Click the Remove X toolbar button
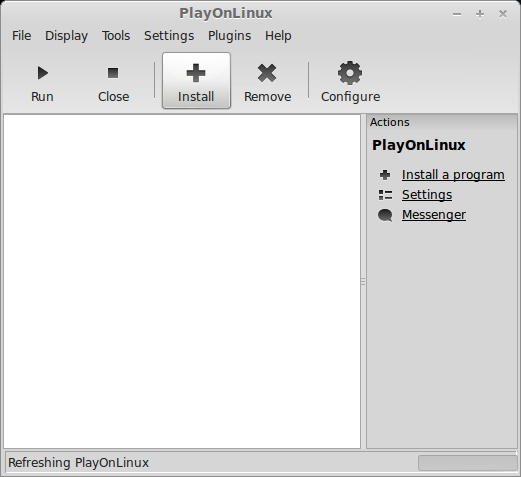 click(267, 81)
